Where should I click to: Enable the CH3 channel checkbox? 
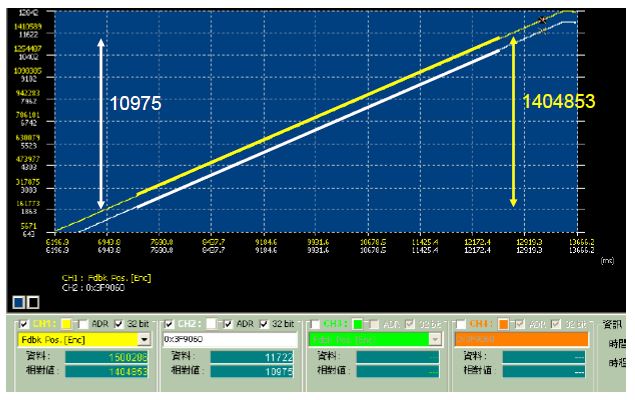tap(313, 325)
